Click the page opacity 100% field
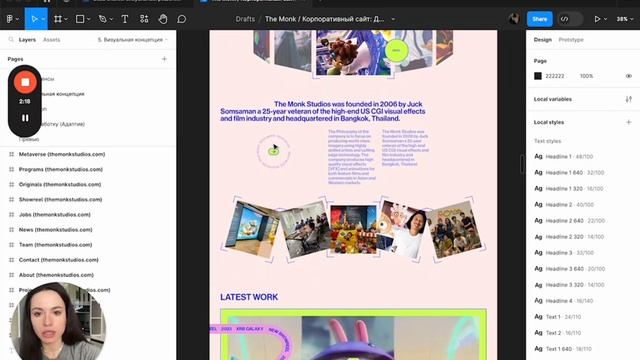 pyautogui.click(x=586, y=76)
